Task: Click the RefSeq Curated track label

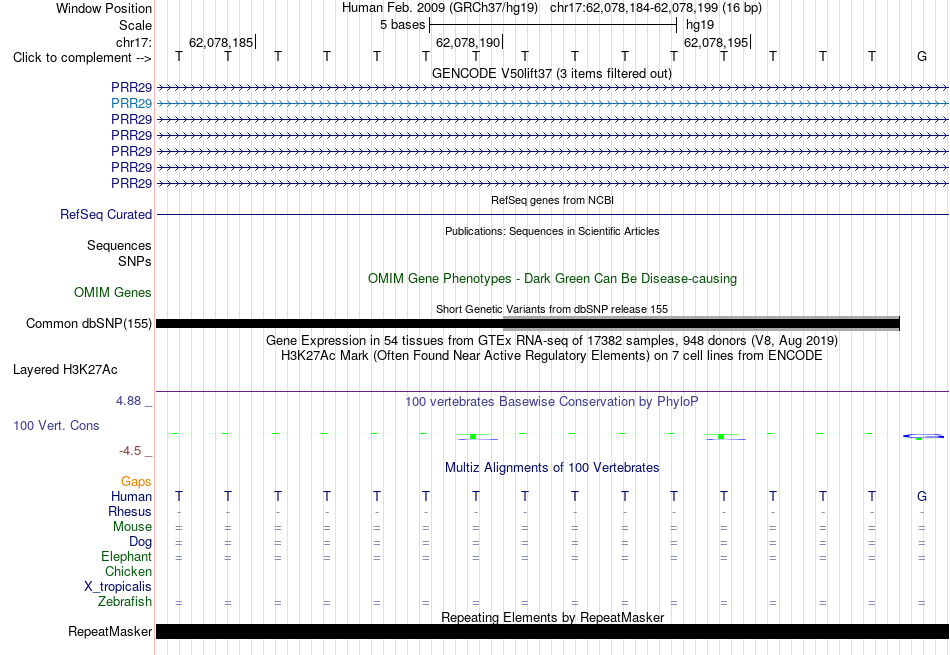Action: pyautogui.click(x=106, y=214)
